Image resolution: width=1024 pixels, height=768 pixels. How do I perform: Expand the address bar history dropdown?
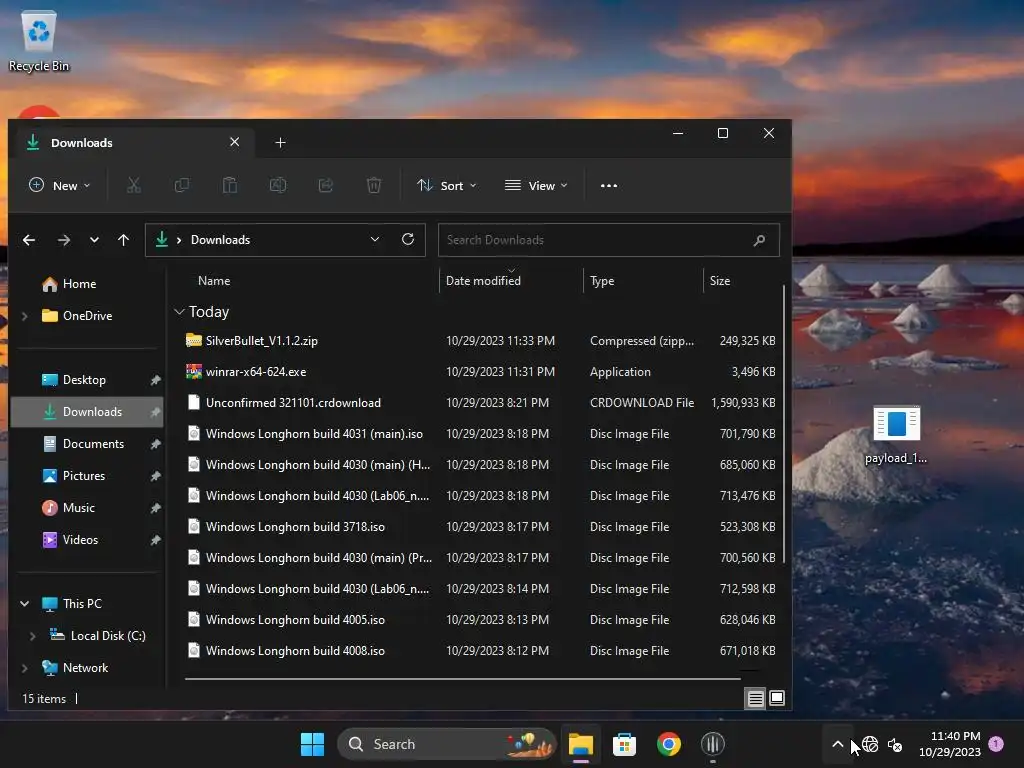pos(375,239)
